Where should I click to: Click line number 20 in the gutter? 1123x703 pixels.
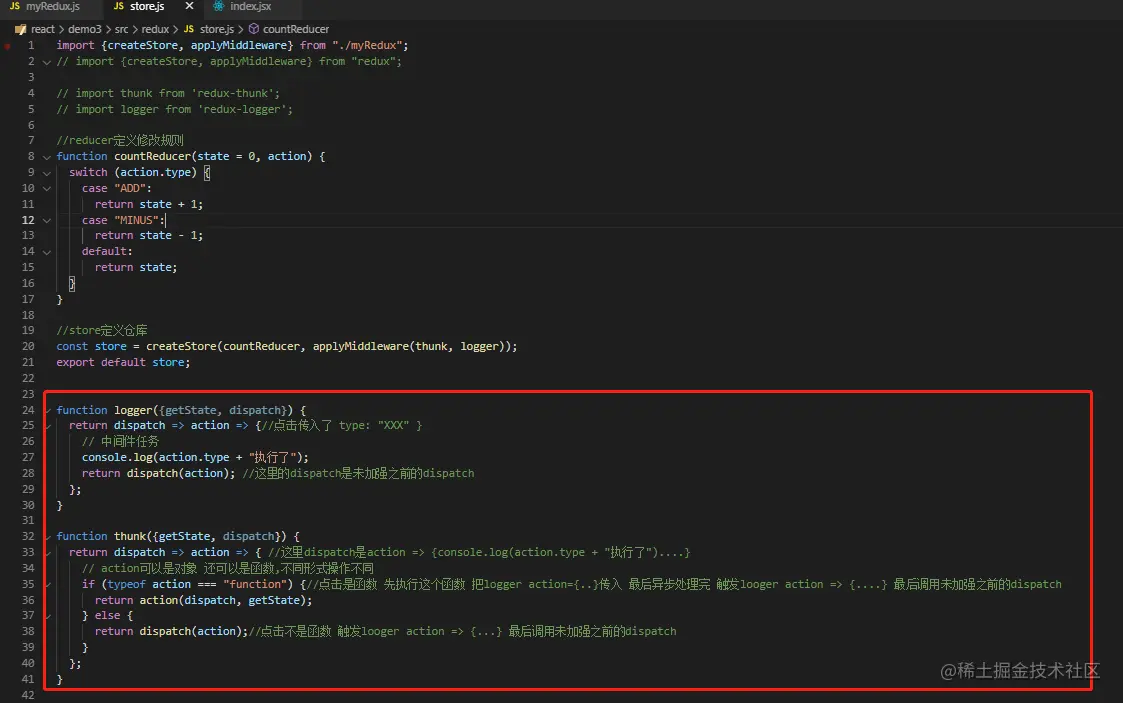28,346
